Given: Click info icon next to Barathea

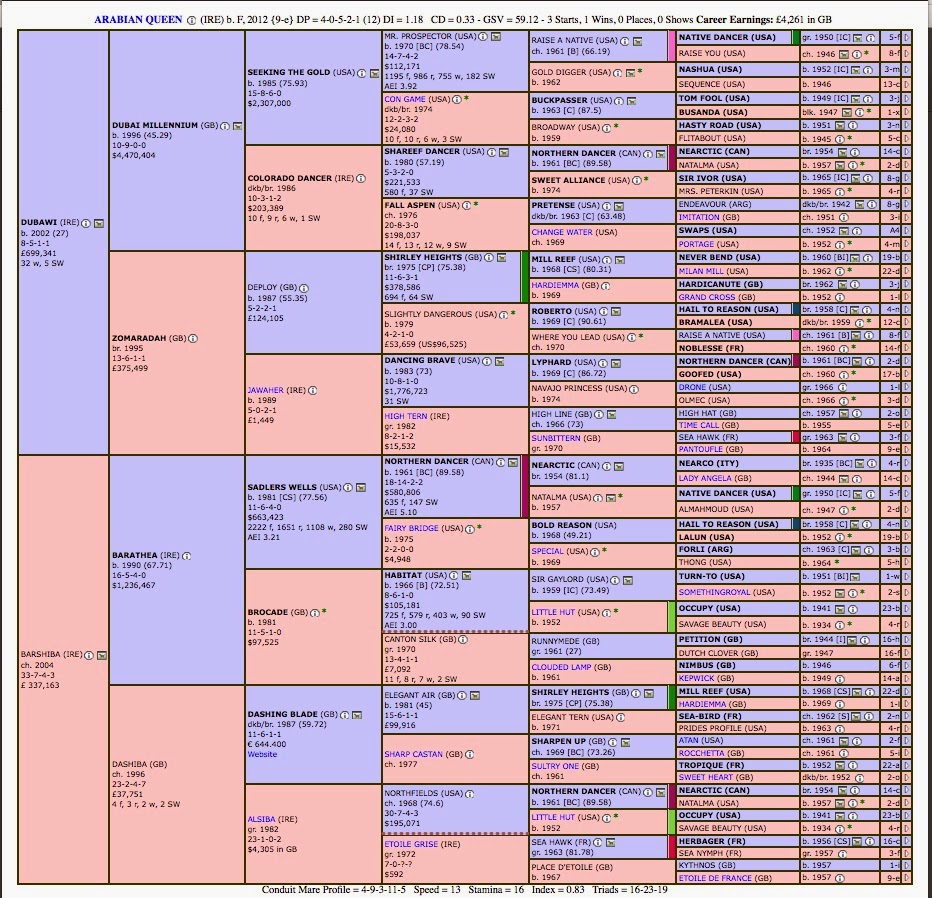Looking at the screenshot, I should point(187,556).
